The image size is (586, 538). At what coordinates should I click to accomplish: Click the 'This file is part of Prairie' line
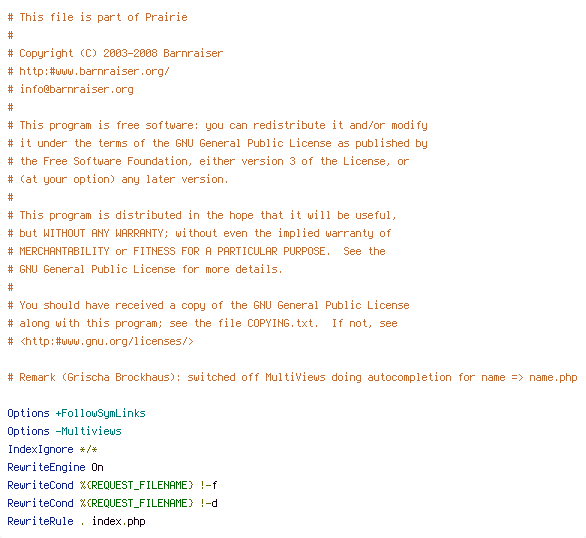click(x=98, y=17)
